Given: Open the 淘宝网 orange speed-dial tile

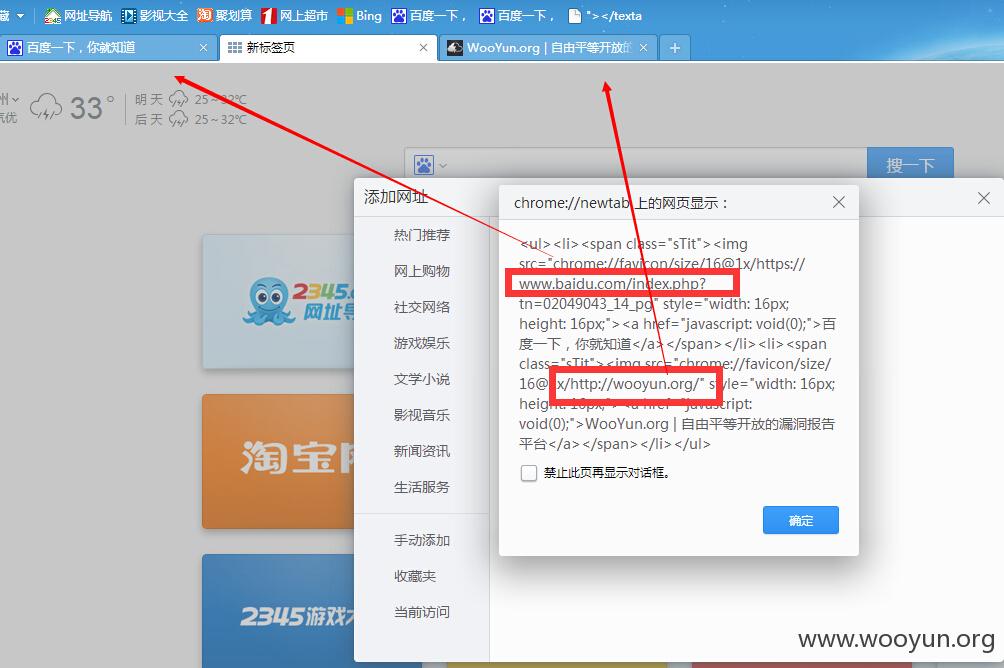Looking at the screenshot, I should (278, 461).
